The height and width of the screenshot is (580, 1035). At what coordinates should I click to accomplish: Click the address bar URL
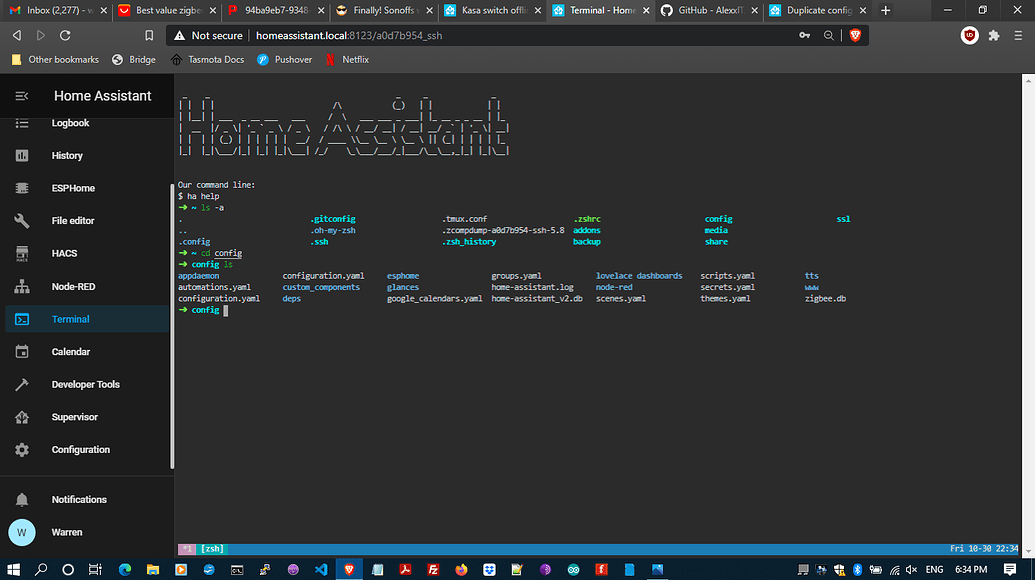(x=349, y=36)
